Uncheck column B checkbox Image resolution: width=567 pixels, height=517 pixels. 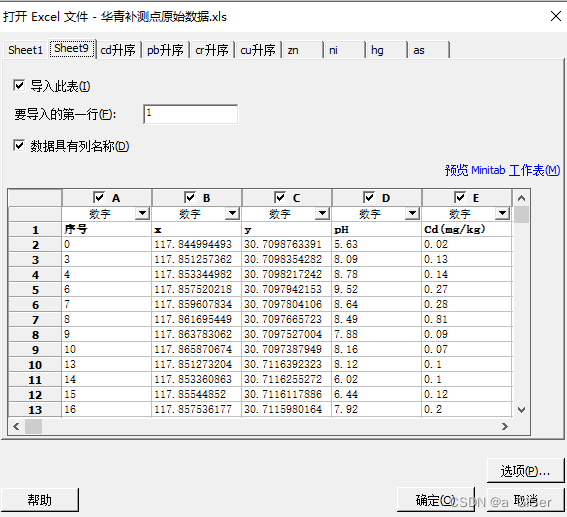189,198
